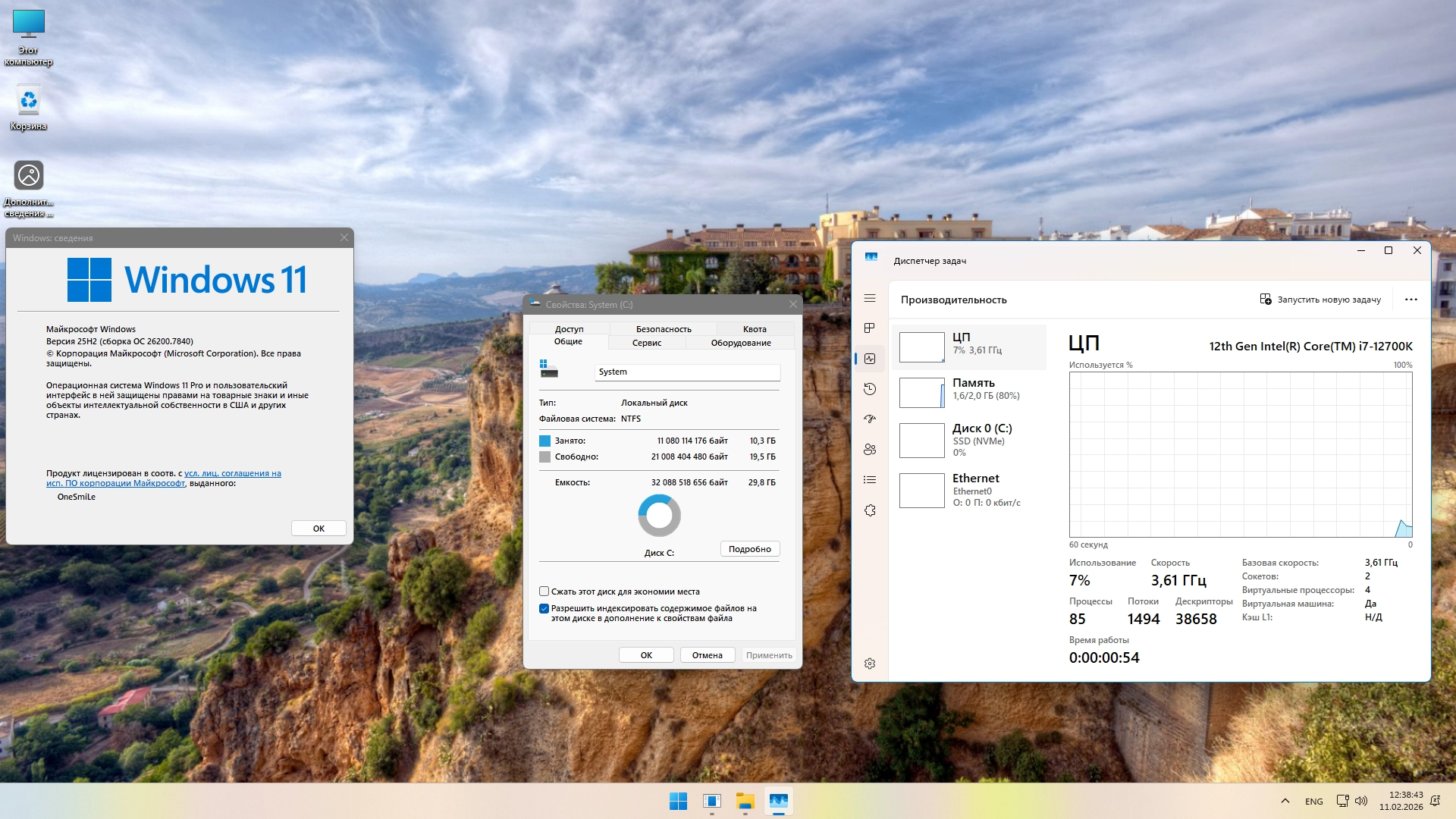Click the disk usage donut chart
Screen dimensions: 1456x819
(659, 516)
